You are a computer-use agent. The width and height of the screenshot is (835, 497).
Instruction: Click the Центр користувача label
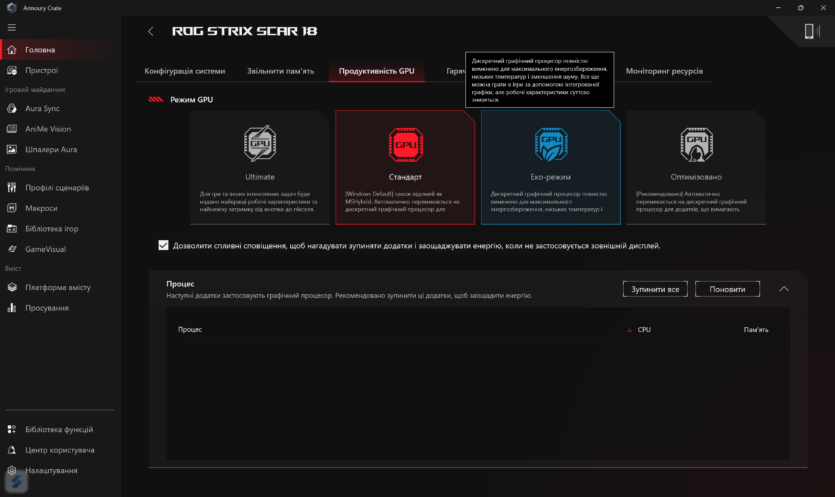point(60,450)
